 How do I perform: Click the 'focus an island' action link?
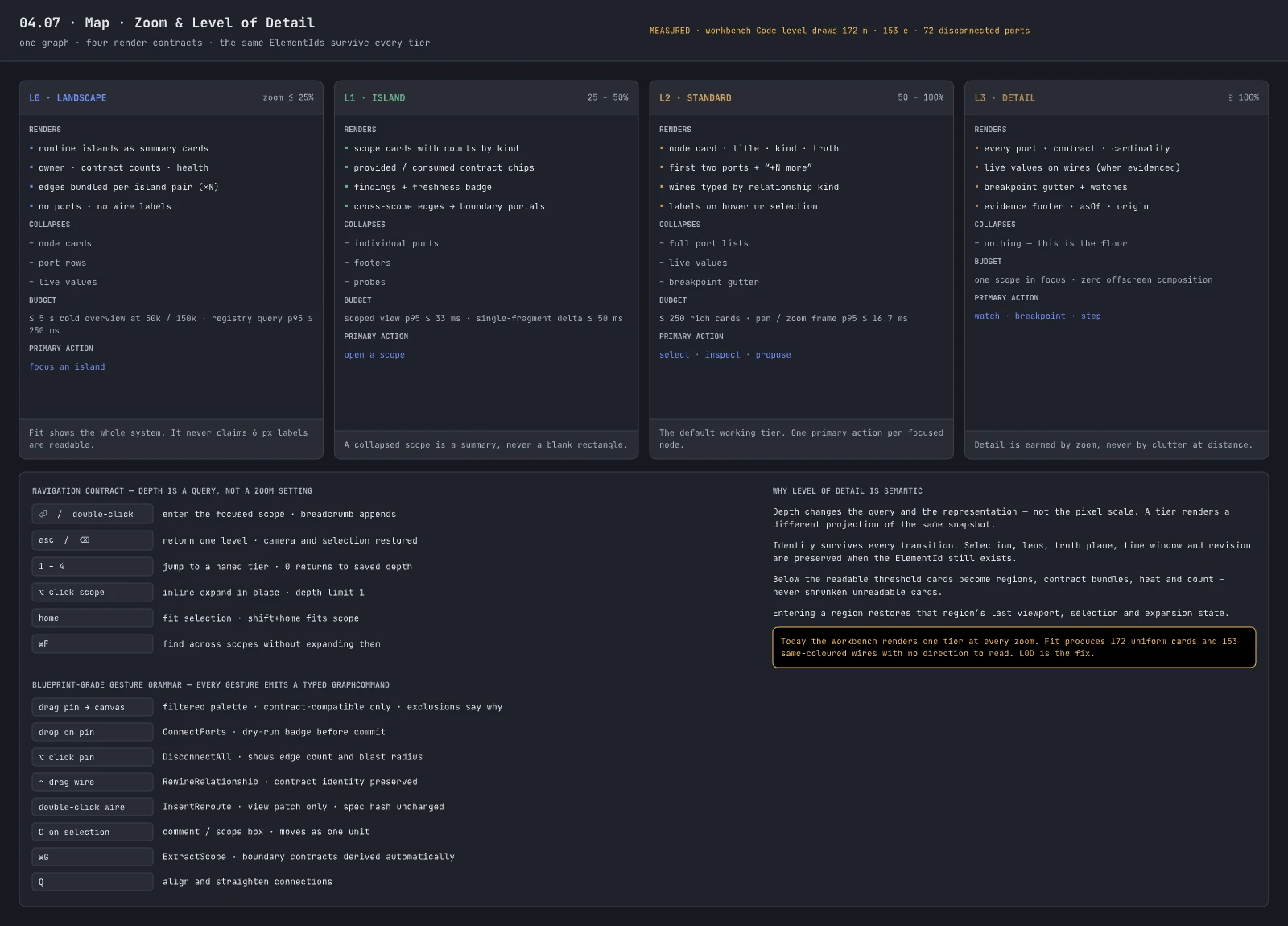pos(67,366)
